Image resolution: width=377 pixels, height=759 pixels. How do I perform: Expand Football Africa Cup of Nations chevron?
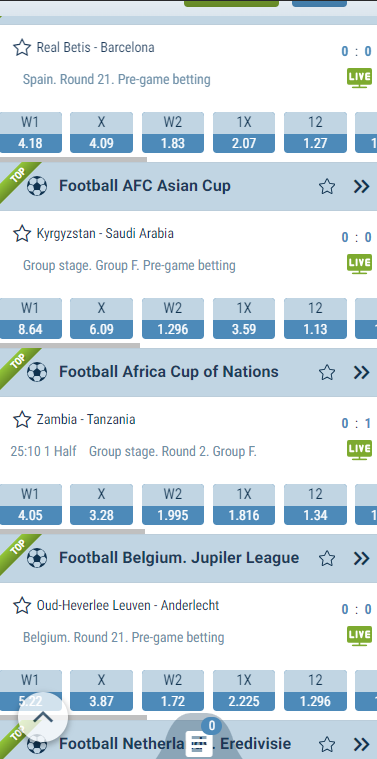pos(362,372)
